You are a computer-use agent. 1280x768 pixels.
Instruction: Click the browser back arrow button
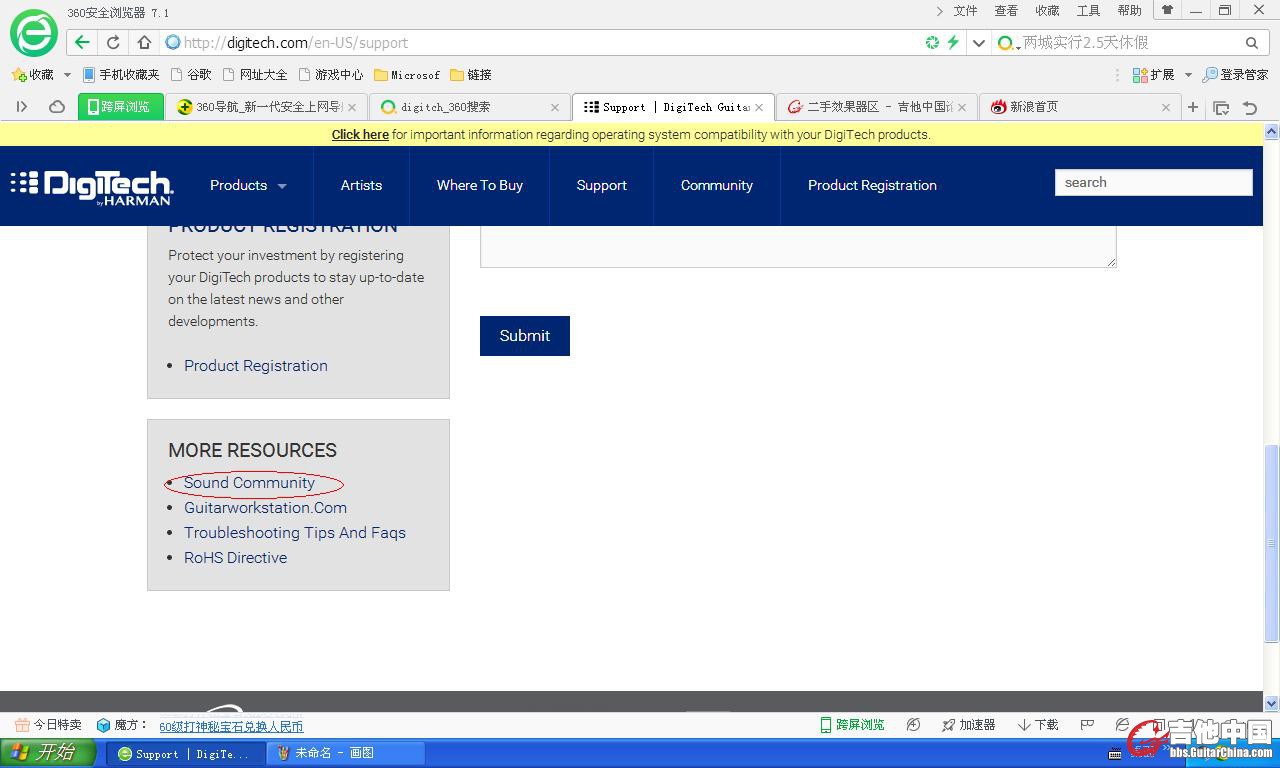(82, 42)
